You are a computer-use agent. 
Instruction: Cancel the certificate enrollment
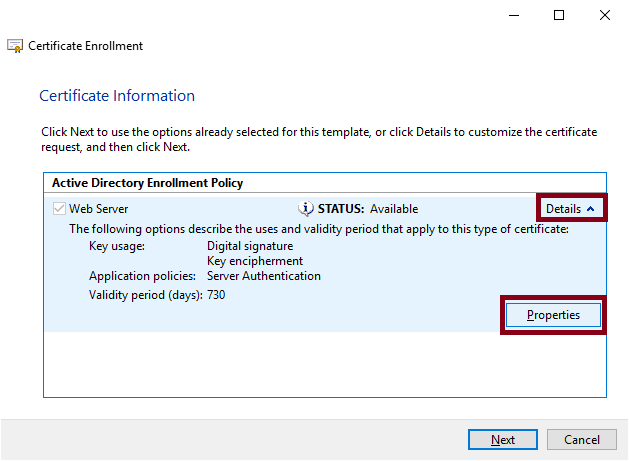582,440
